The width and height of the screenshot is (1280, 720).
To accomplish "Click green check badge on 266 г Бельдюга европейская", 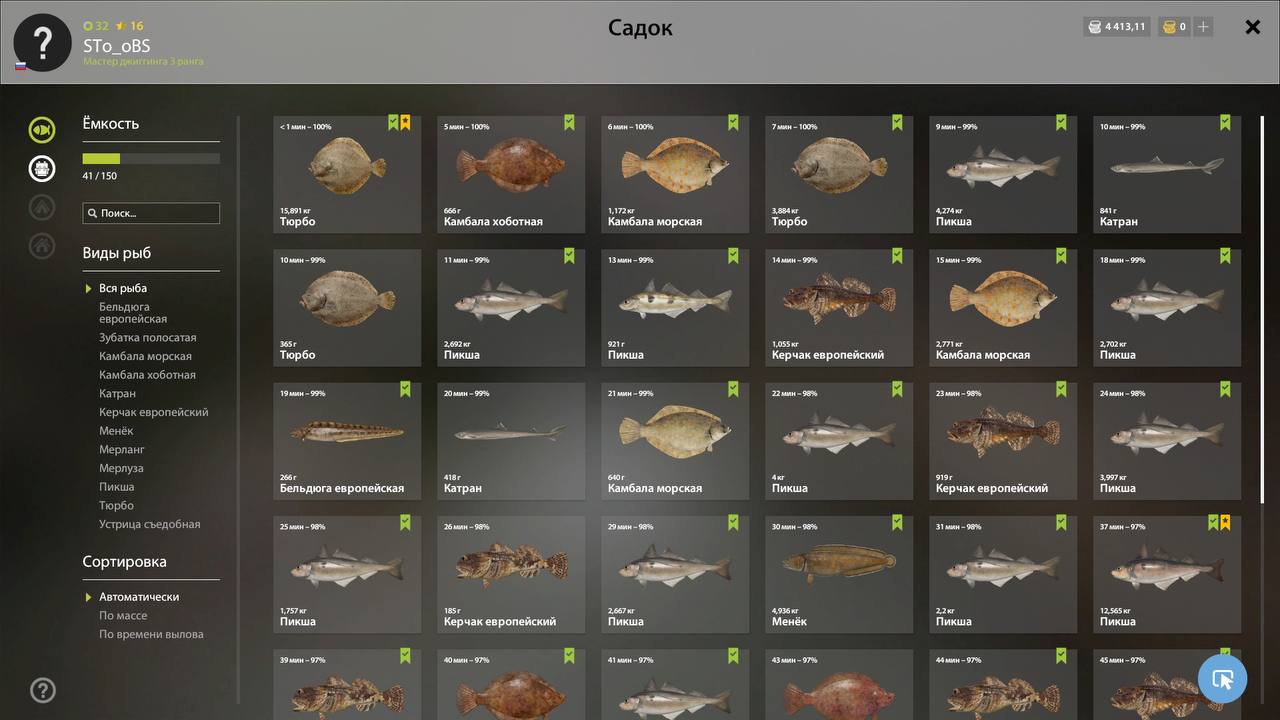I will point(405,389).
